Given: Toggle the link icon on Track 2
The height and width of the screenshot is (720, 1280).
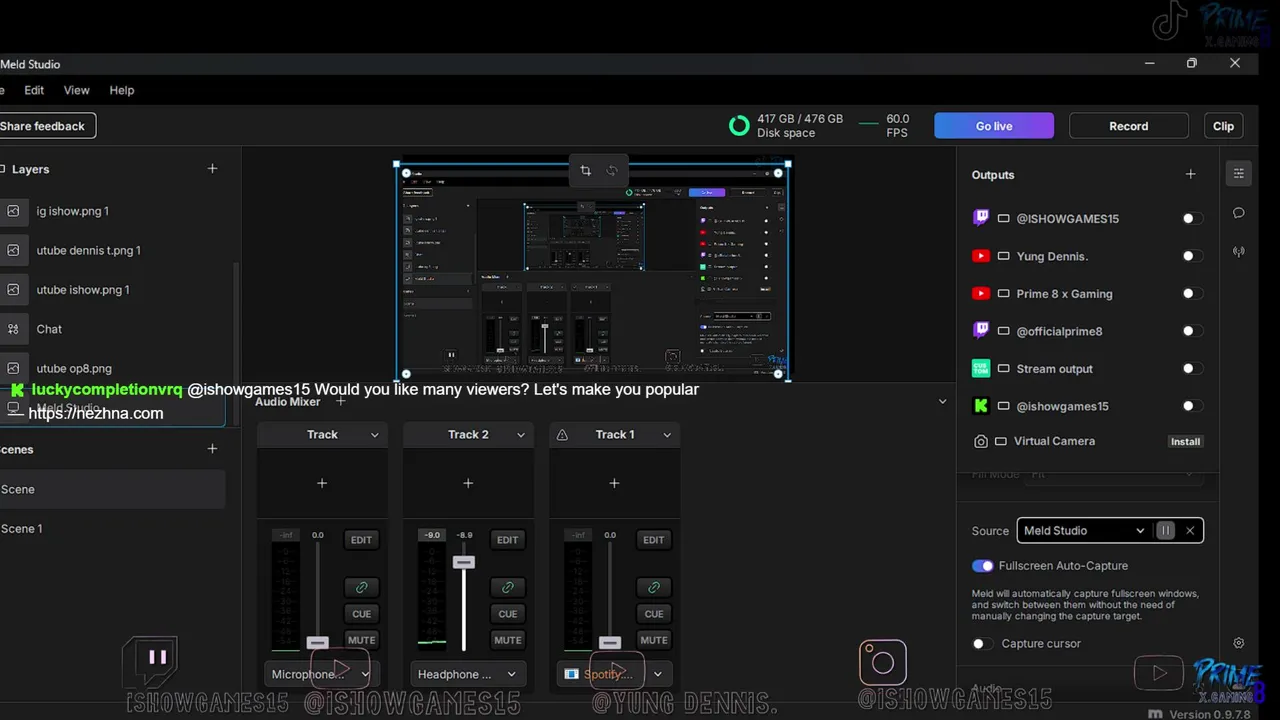Looking at the screenshot, I should (x=507, y=587).
